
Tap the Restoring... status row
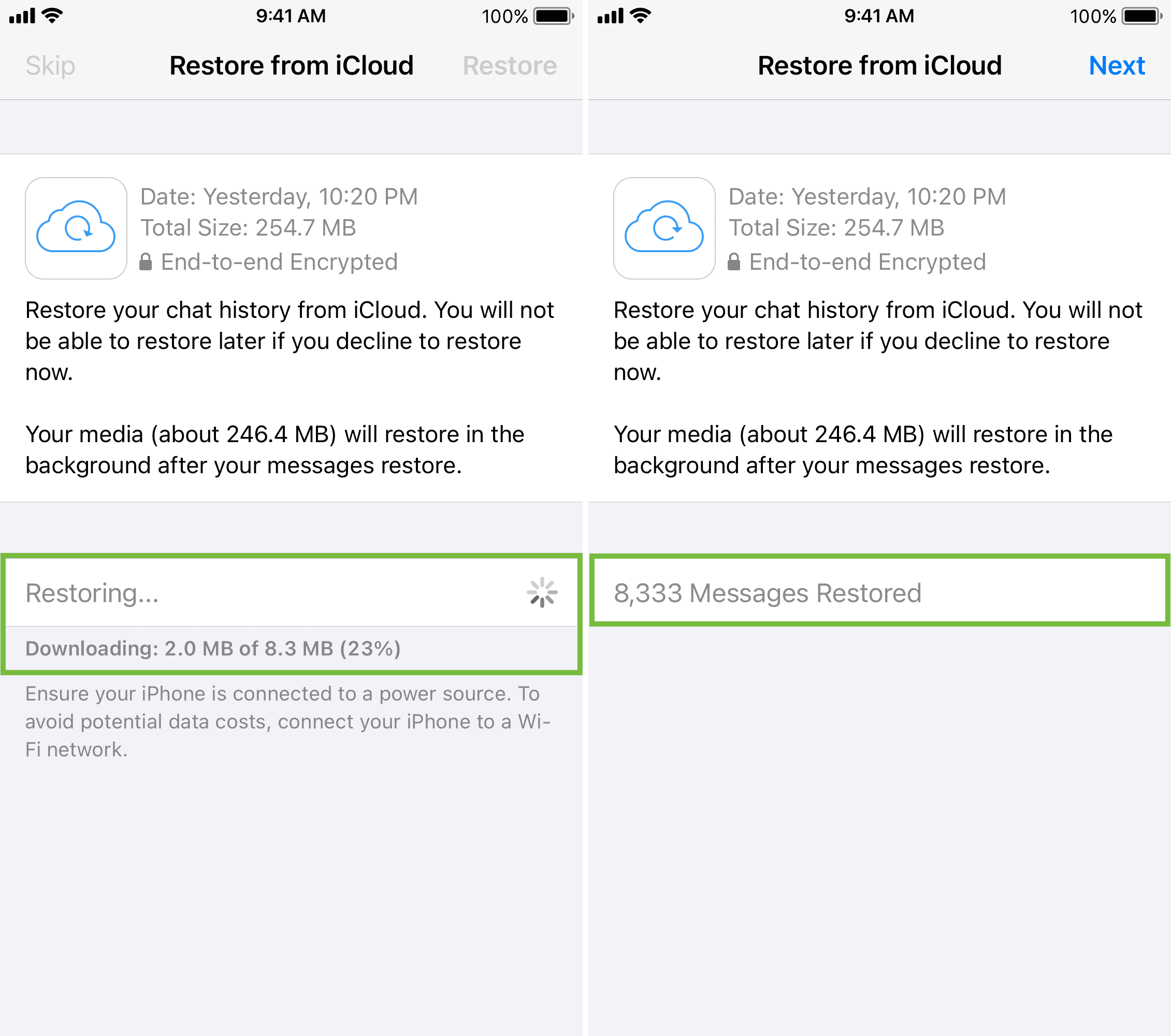pyautogui.click(x=292, y=593)
